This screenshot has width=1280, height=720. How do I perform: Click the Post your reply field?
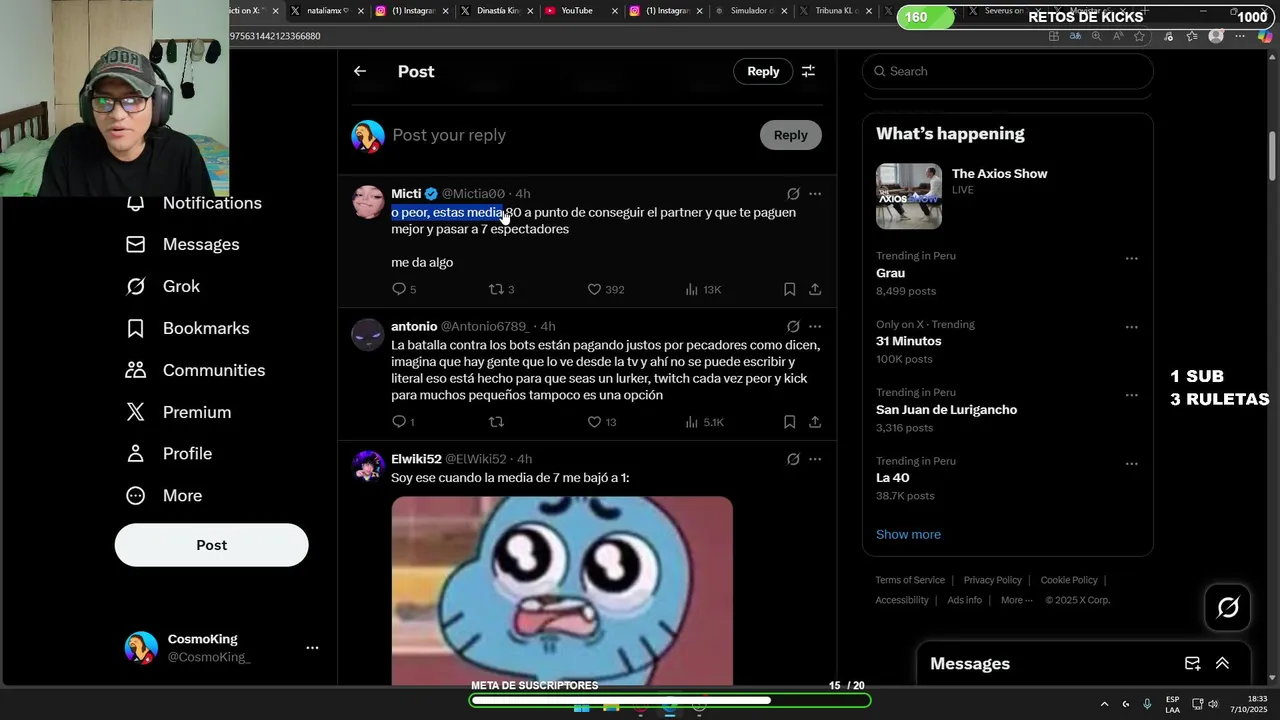pos(570,135)
